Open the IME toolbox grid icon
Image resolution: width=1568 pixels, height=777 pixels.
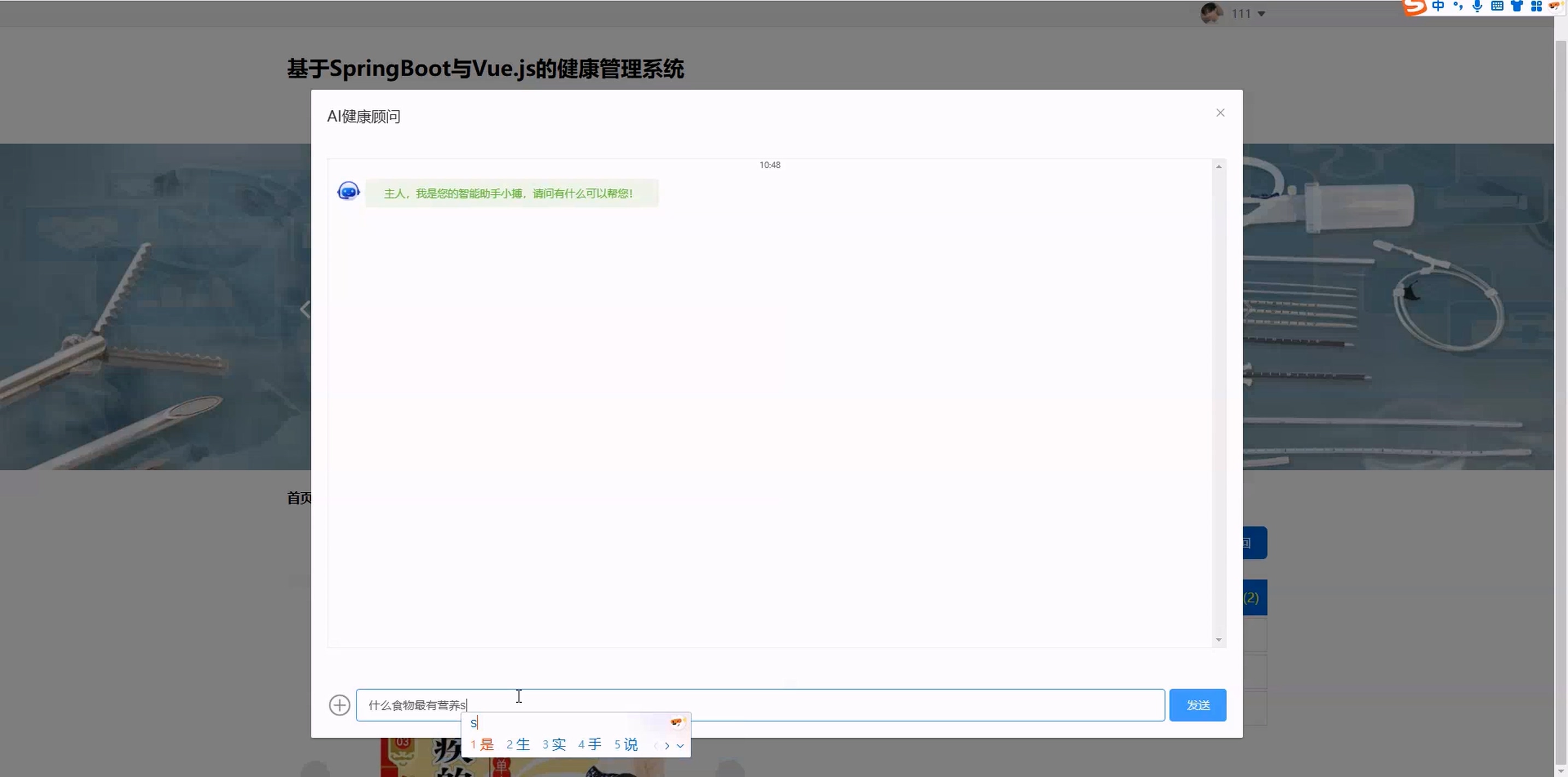coord(1536,6)
